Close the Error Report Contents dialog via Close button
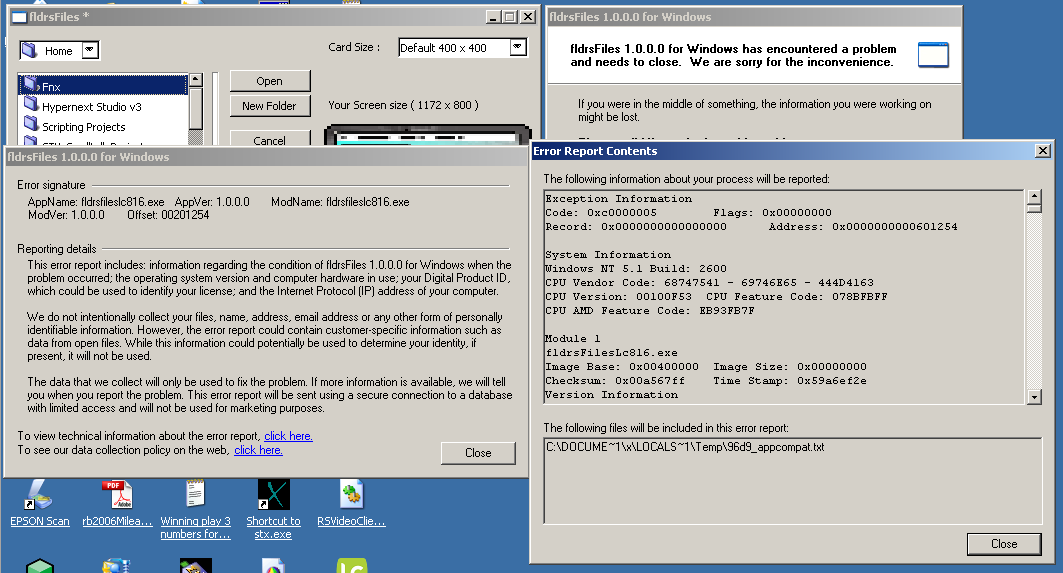The image size is (1063, 573). [1003, 543]
